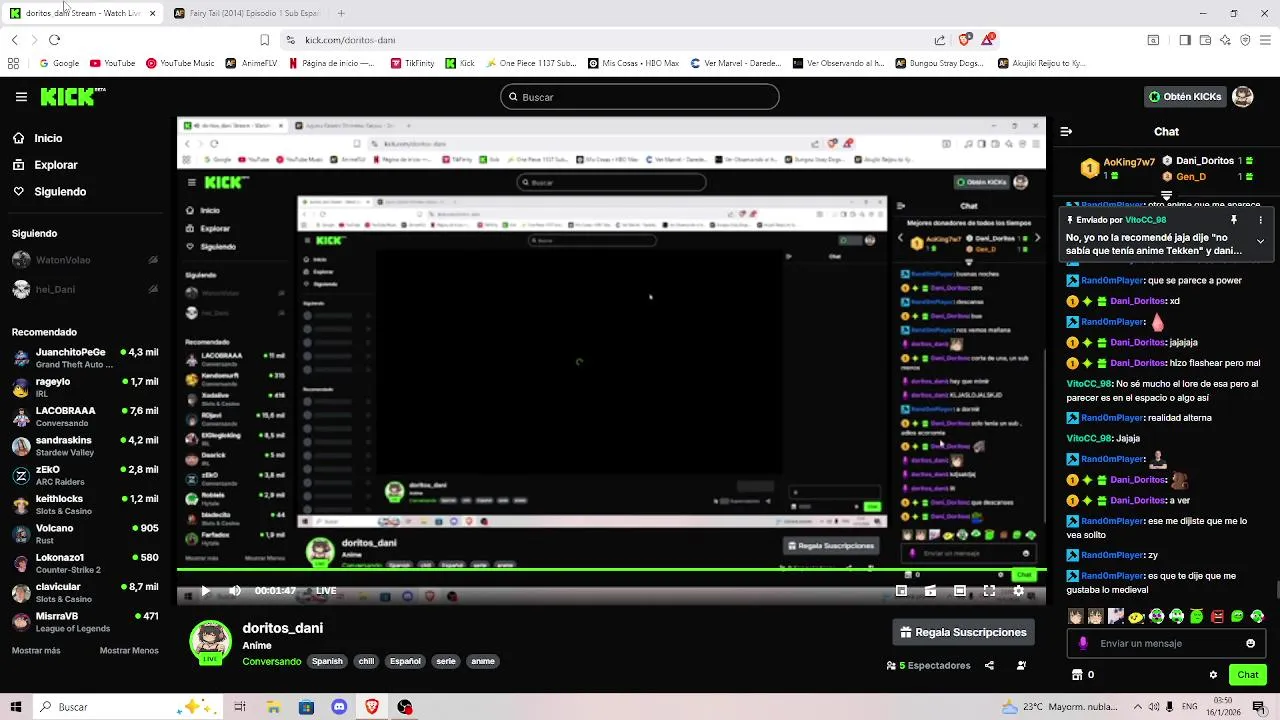Screen dimensions: 1280x720
Task: Open a new browser tab
Action: [x=341, y=13]
